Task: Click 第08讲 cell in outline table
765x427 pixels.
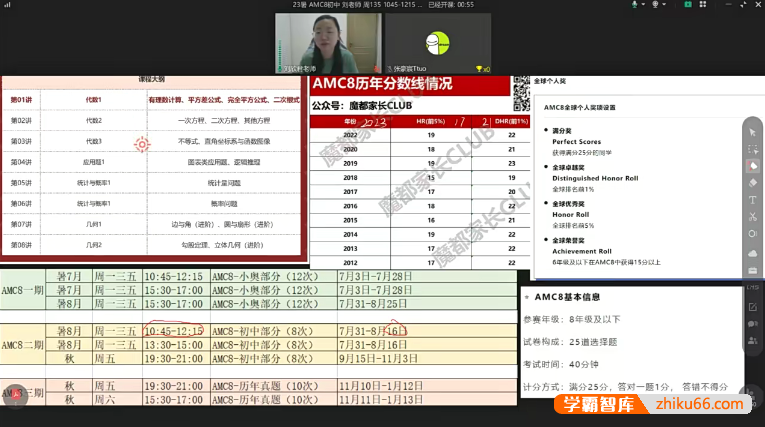Action: (21, 245)
